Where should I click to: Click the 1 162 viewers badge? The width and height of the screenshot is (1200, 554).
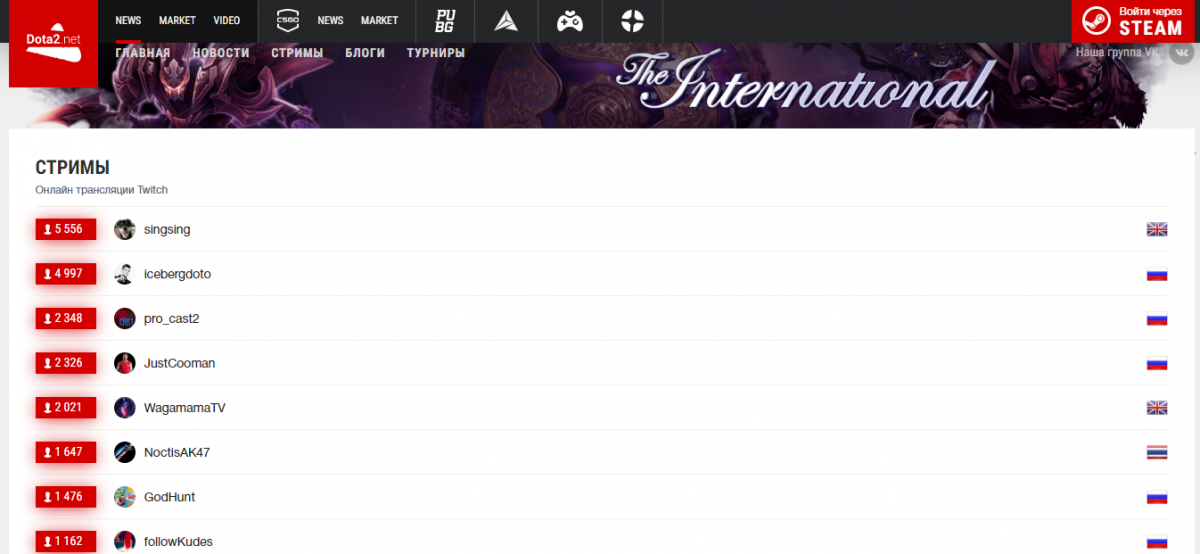[66, 541]
